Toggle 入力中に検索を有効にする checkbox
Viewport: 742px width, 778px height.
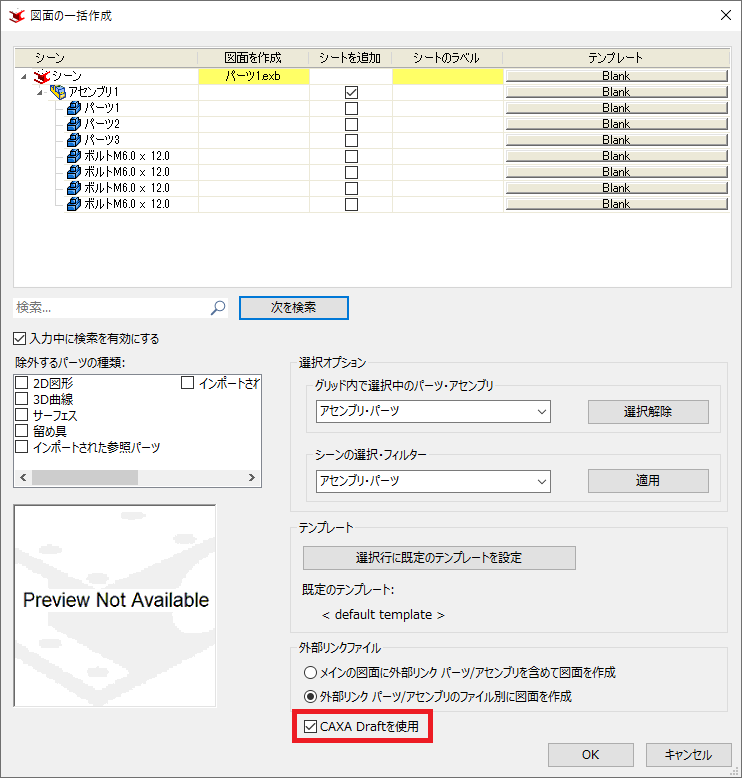point(19,338)
